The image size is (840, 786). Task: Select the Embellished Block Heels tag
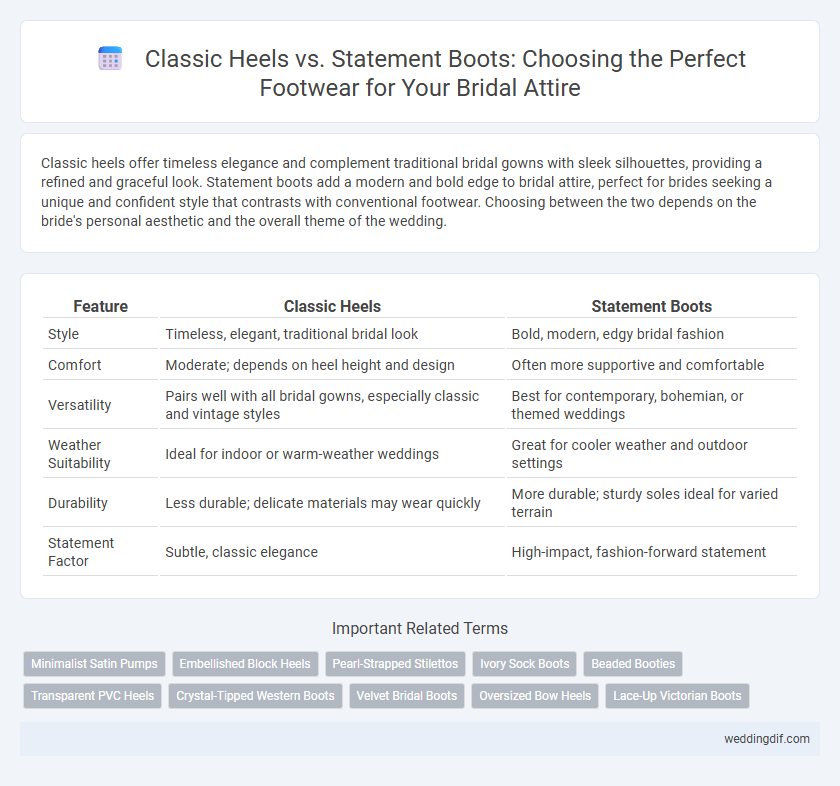tap(245, 663)
